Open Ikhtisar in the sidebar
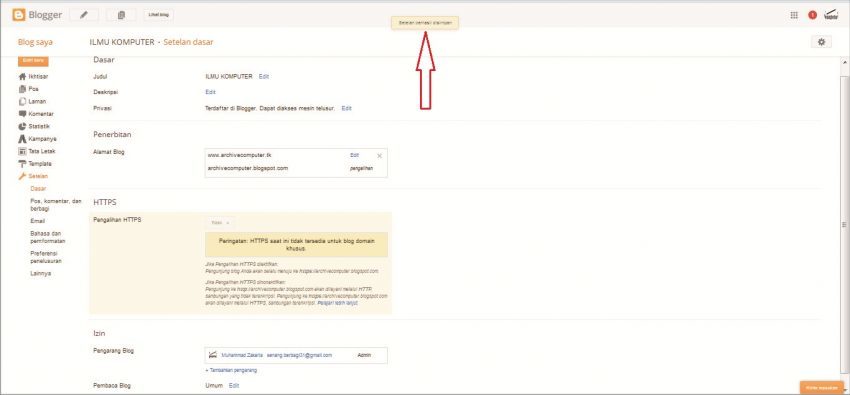 [x=38, y=76]
